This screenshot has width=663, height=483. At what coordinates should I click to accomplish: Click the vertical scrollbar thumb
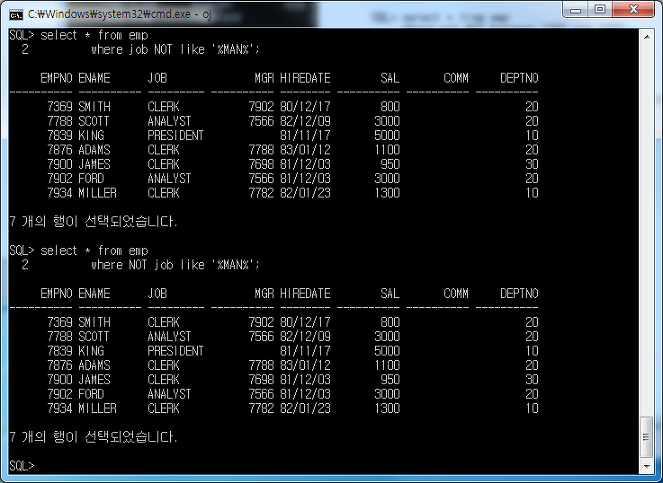(647, 437)
